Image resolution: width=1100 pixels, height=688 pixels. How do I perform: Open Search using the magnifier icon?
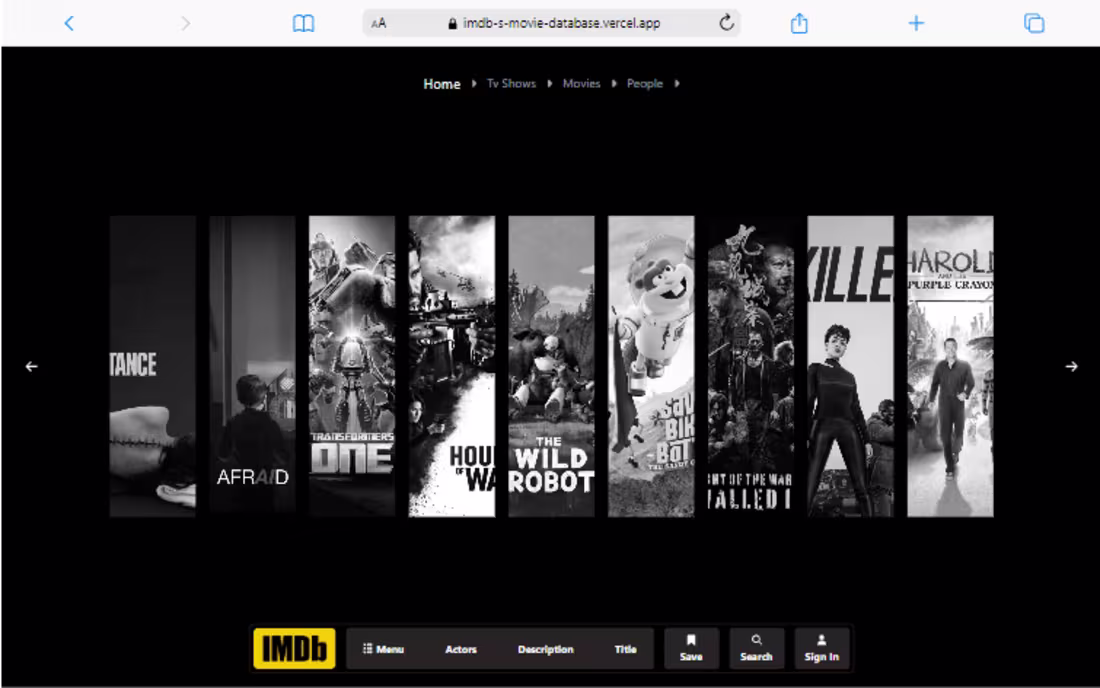(x=756, y=642)
